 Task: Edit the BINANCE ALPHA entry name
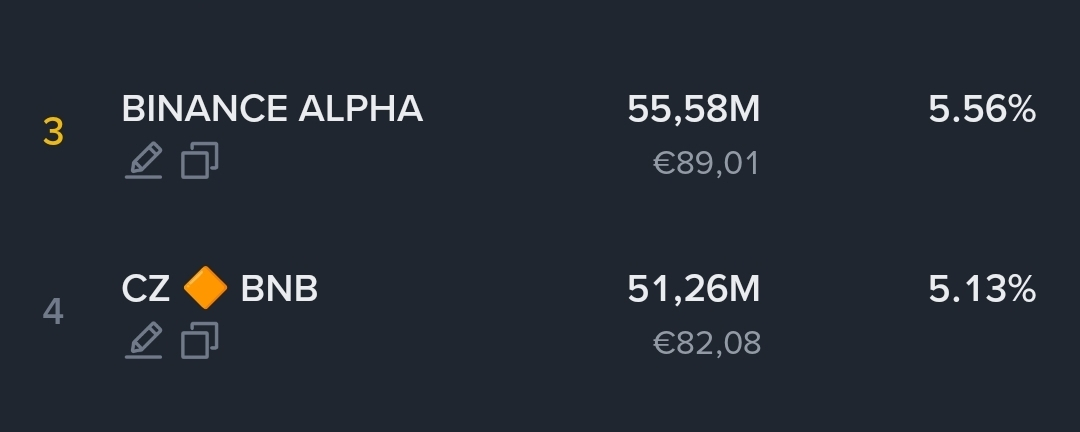(143, 161)
